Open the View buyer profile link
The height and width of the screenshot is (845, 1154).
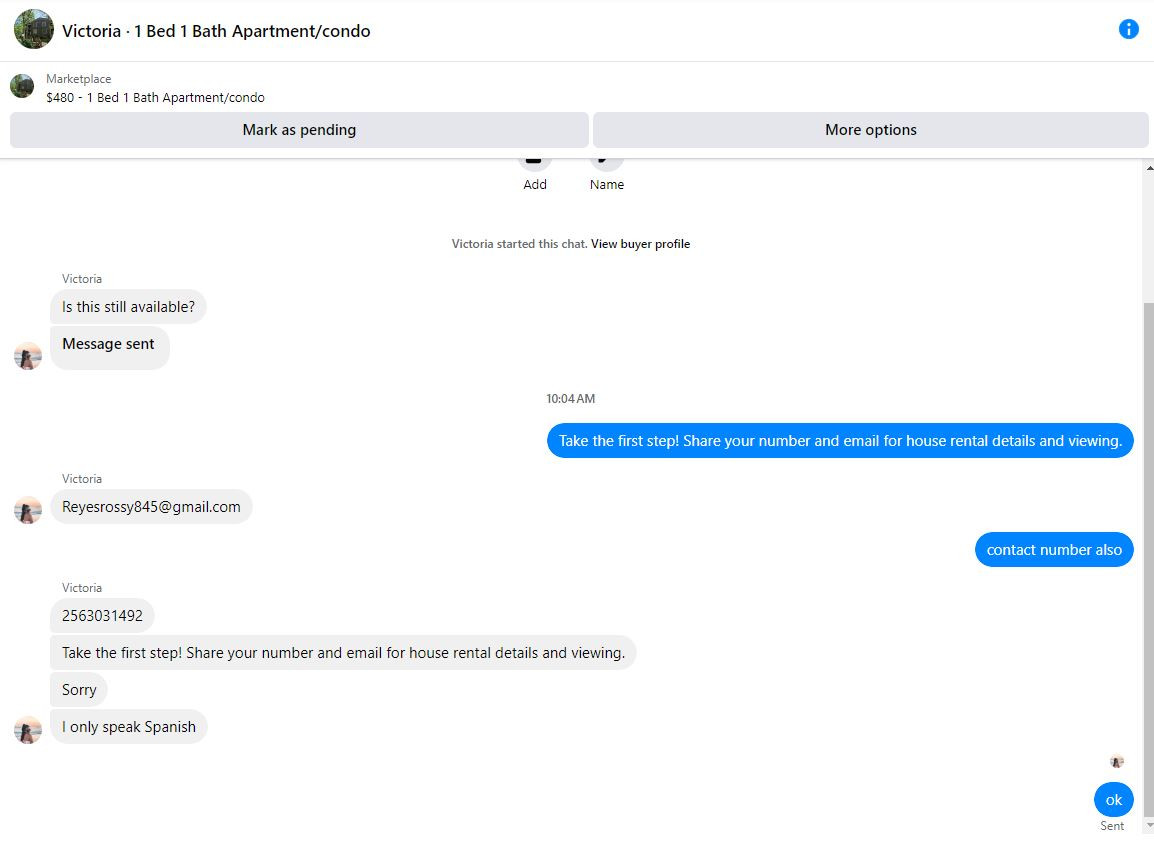(640, 244)
